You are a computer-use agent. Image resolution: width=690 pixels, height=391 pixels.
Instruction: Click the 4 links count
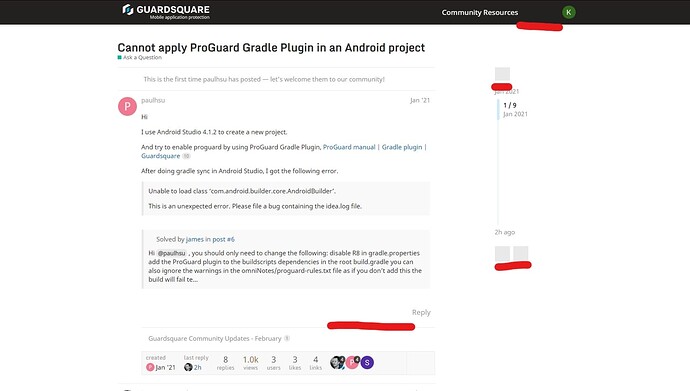[x=316, y=362]
